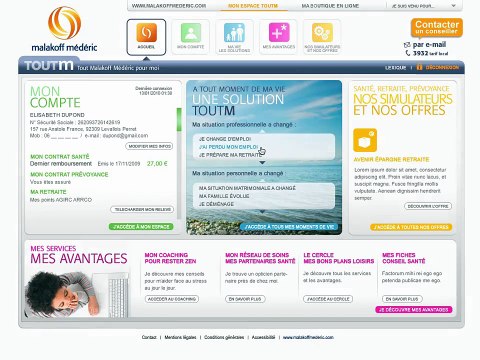Select Je déménage option
Screen dimensions: 480x360
pyautogui.click(x=216, y=204)
